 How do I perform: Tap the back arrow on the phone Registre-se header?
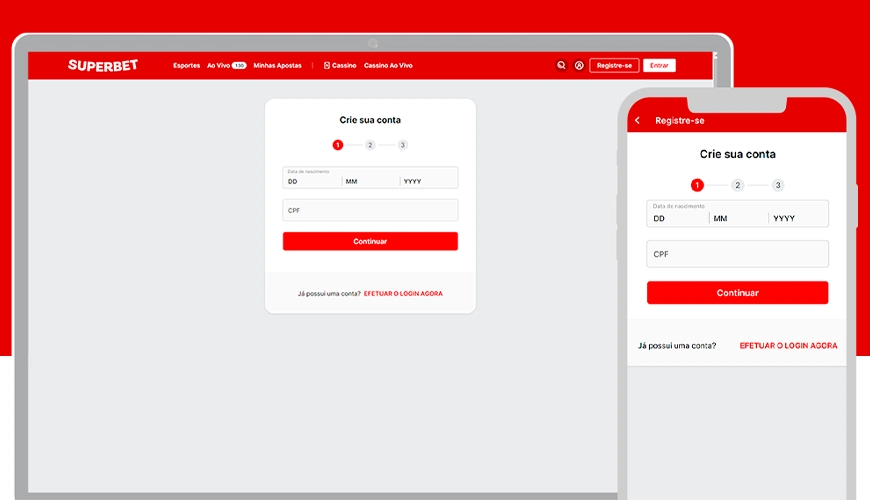pyautogui.click(x=638, y=120)
